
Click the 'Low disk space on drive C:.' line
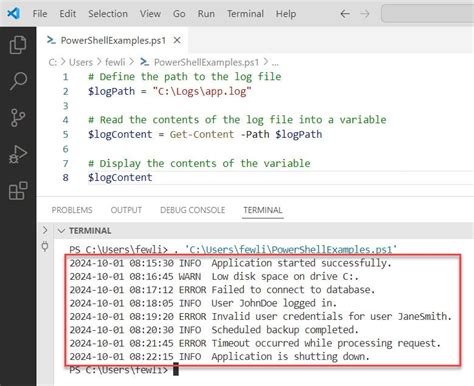click(x=214, y=276)
